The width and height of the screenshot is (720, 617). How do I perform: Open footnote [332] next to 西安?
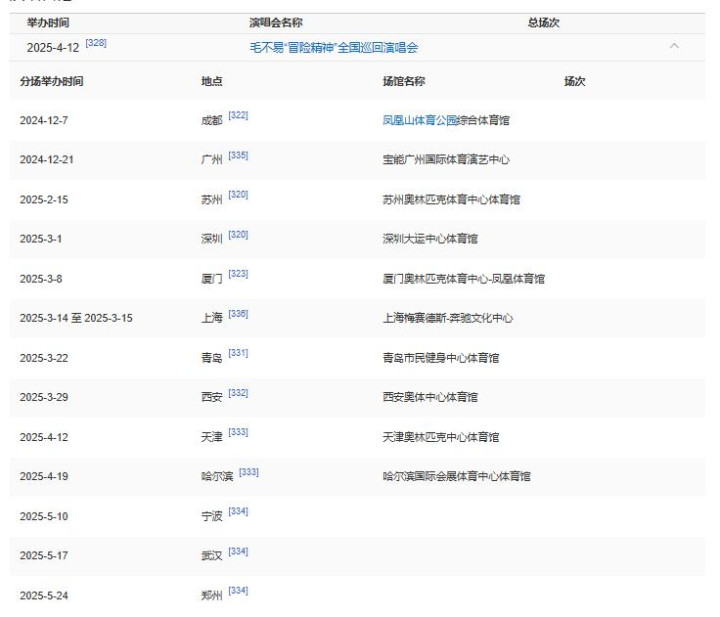[238, 393]
